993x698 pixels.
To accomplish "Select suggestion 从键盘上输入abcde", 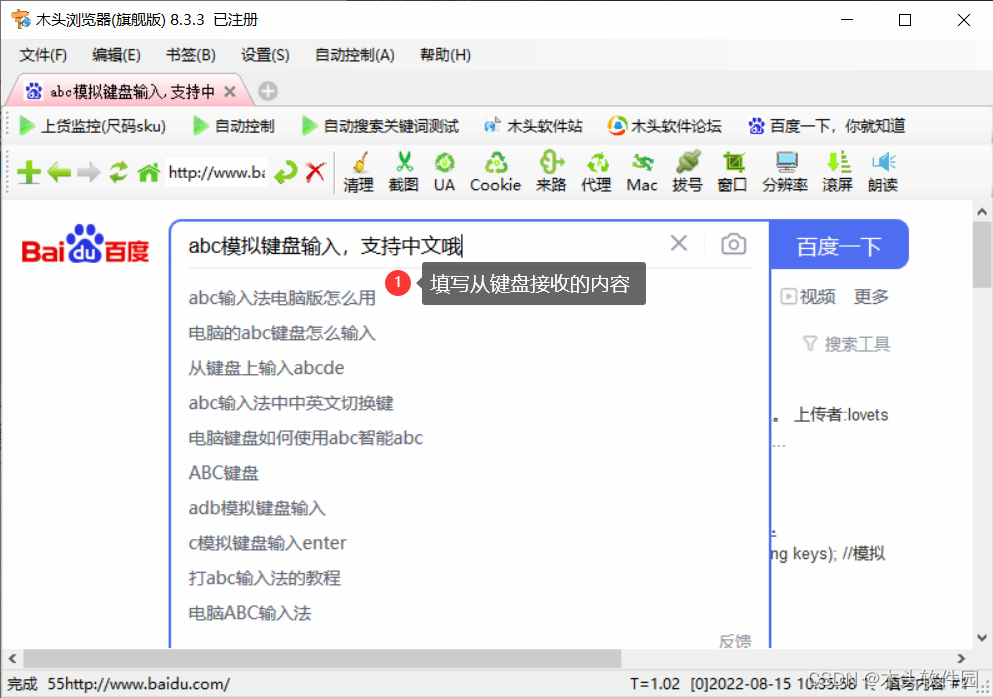I will [x=266, y=368].
